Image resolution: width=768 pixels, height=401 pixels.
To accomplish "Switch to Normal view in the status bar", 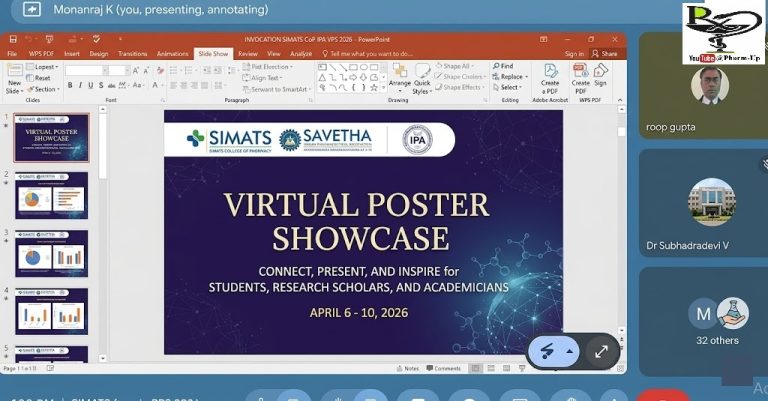I will 476,368.
